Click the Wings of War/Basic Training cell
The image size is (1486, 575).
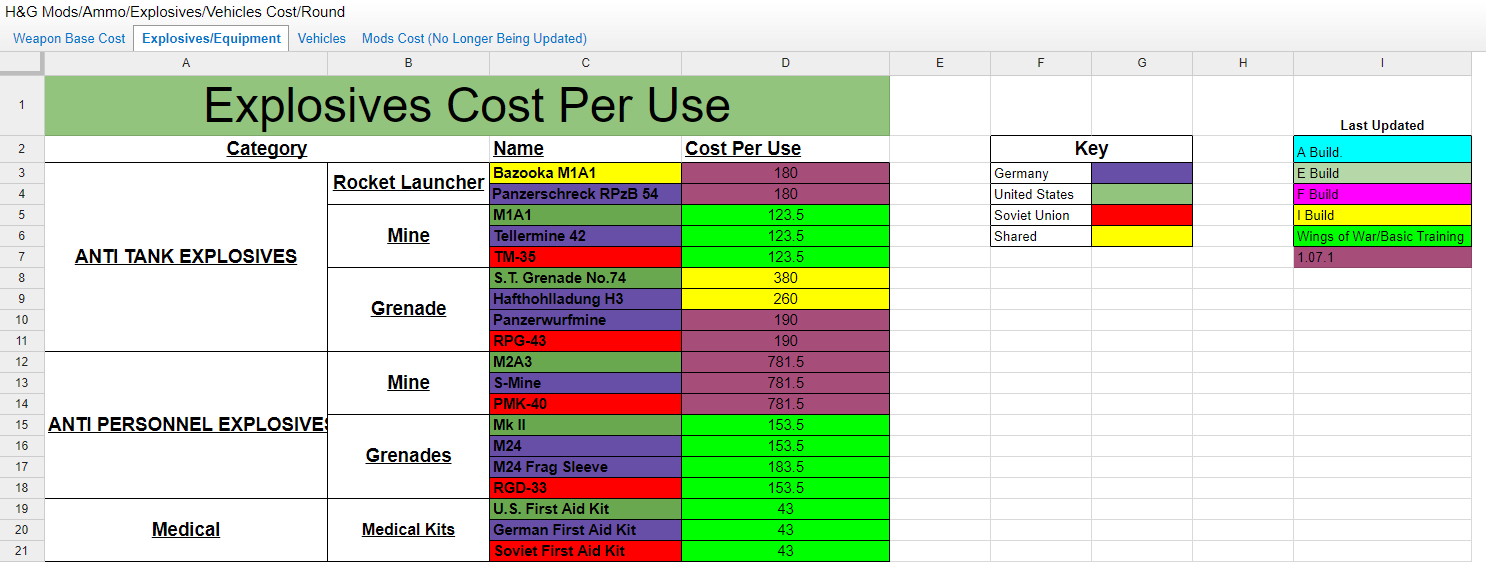coord(1382,236)
